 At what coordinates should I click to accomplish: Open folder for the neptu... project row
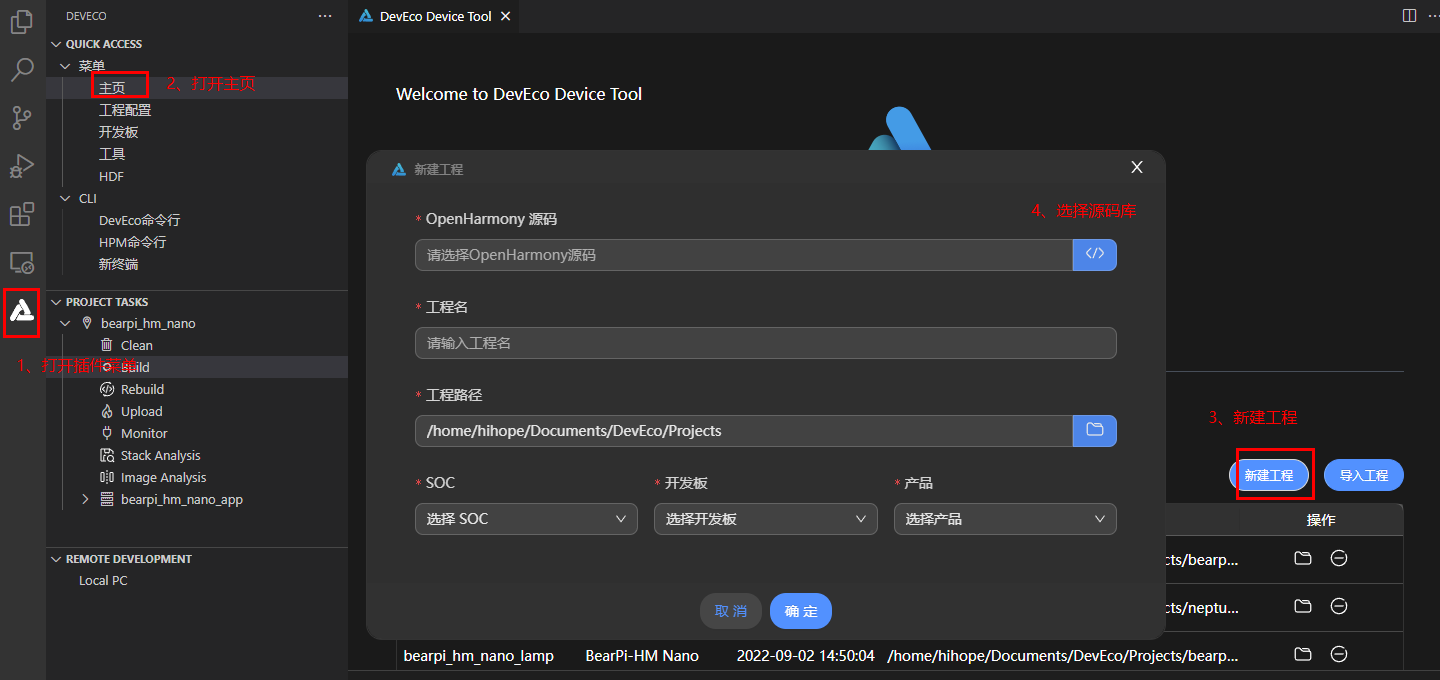[x=1303, y=606]
